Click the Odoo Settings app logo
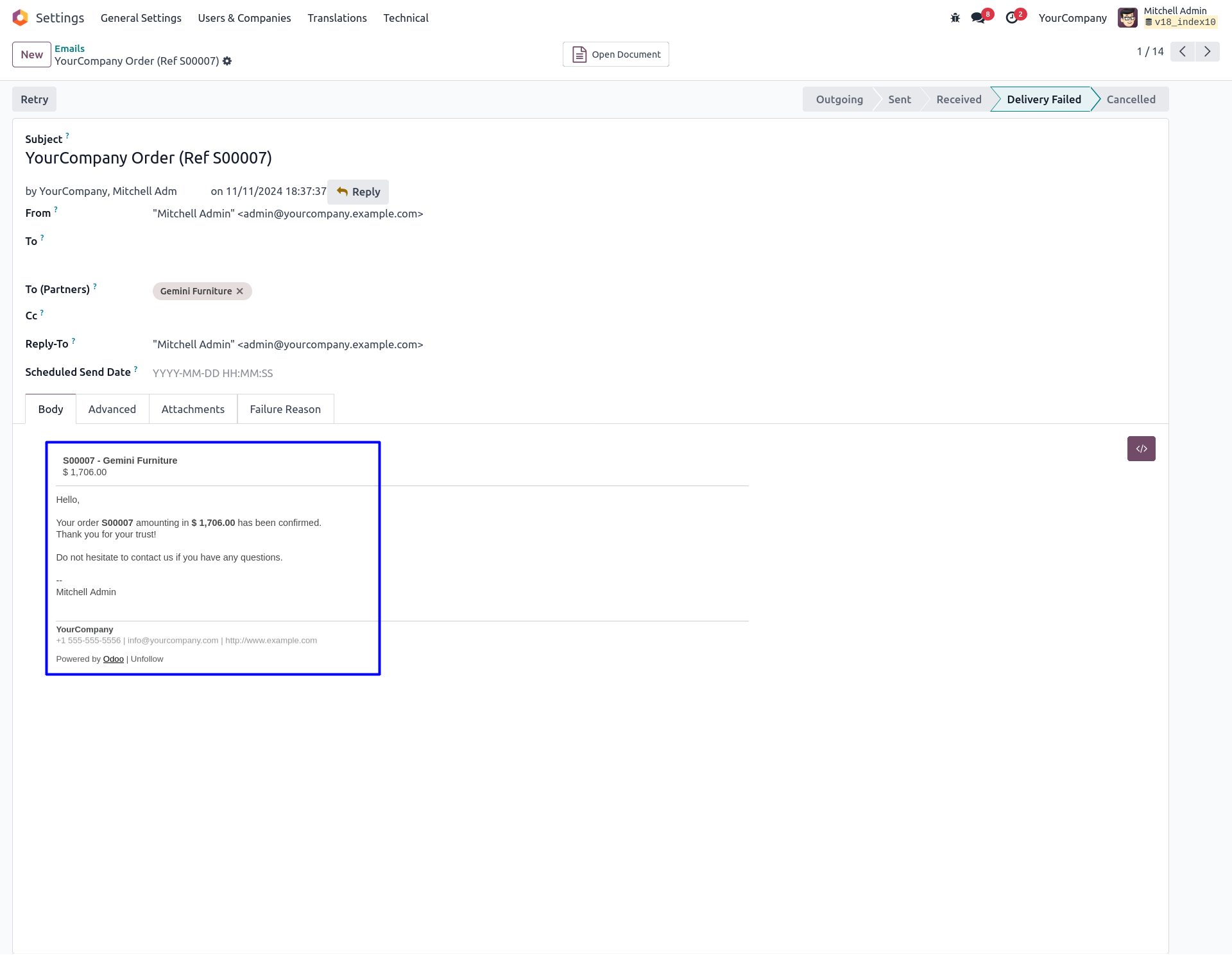Viewport: 1232px width, 955px height. click(21, 18)
